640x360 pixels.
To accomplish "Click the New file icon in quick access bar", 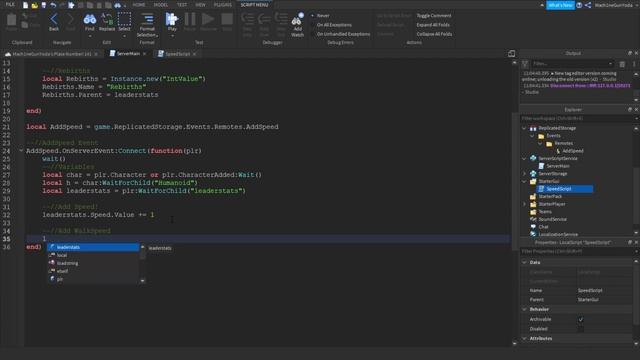I will tap(25, 5).
